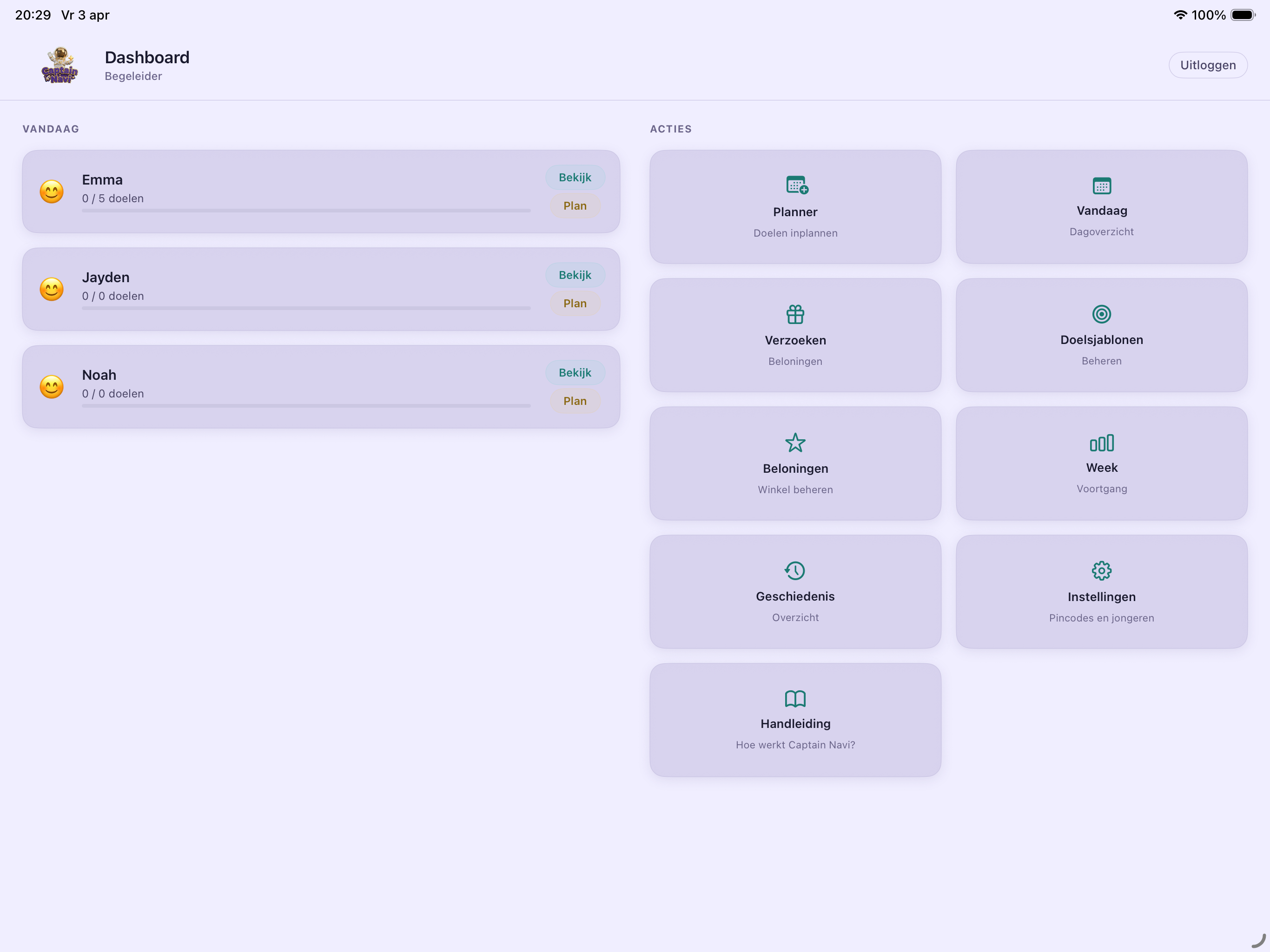
Task: Tap the battery indicator in status bar
Action: coord(1243,15)
